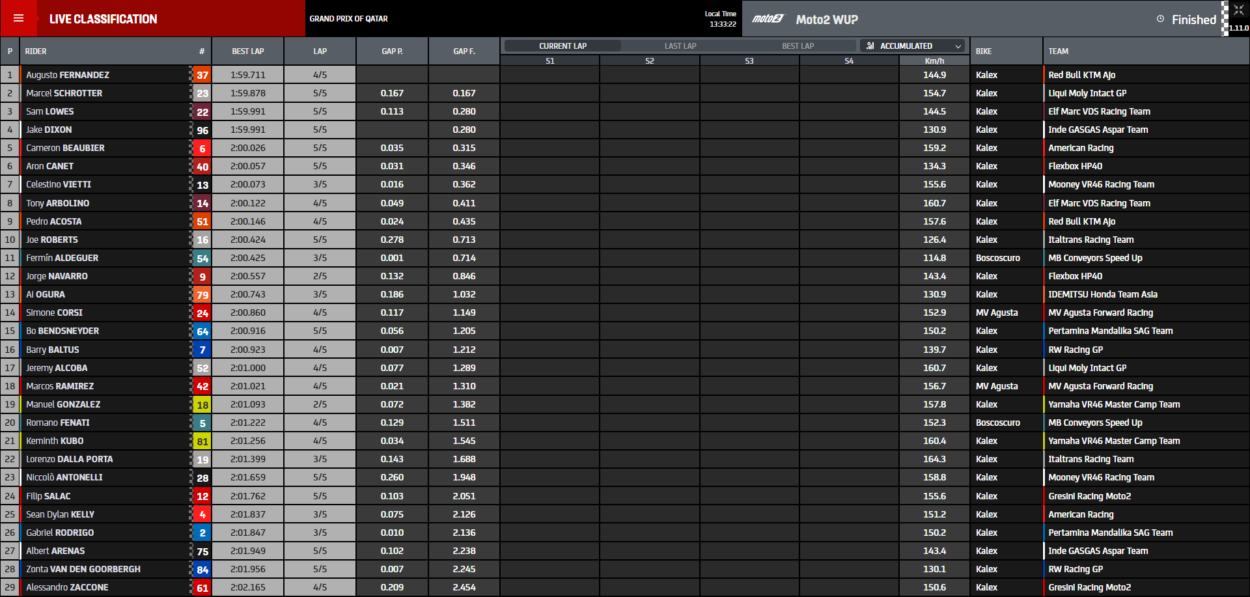Select rider Aron CANET
Screen dimensions: 1250x597
[x=50, y=166]
